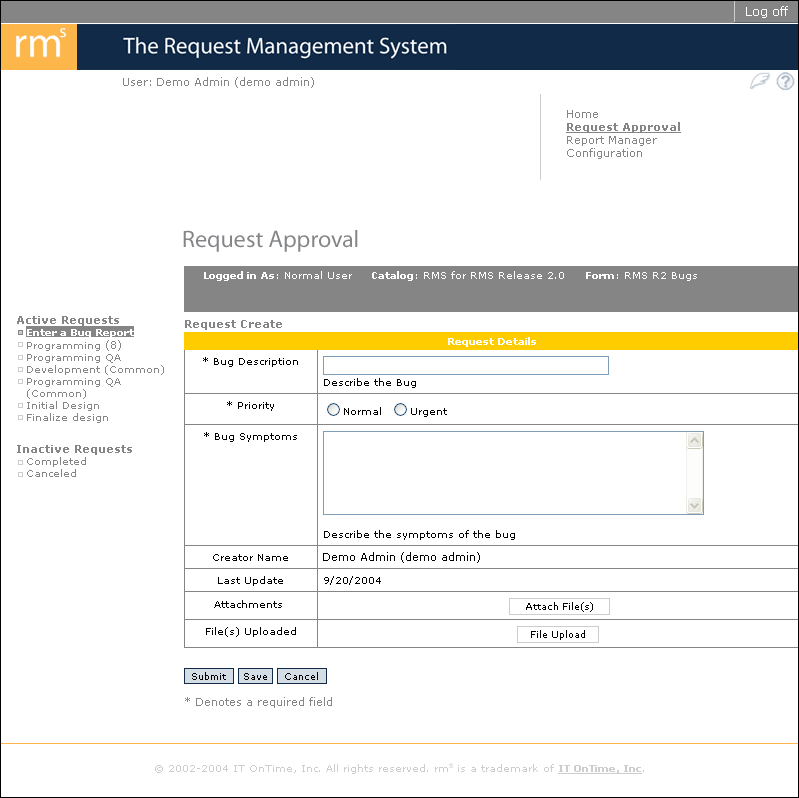This screenshot has height=798, width=799.
Task: Open the first Programming QA item
Action: click(73, 358)
